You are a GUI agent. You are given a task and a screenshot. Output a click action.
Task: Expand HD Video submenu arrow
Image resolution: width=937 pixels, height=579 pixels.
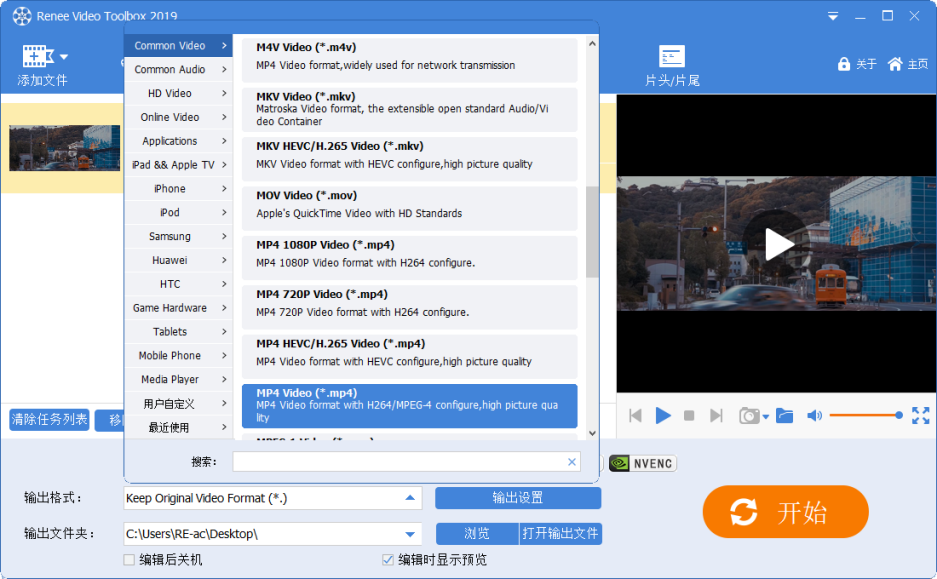[x=224, y=93]
